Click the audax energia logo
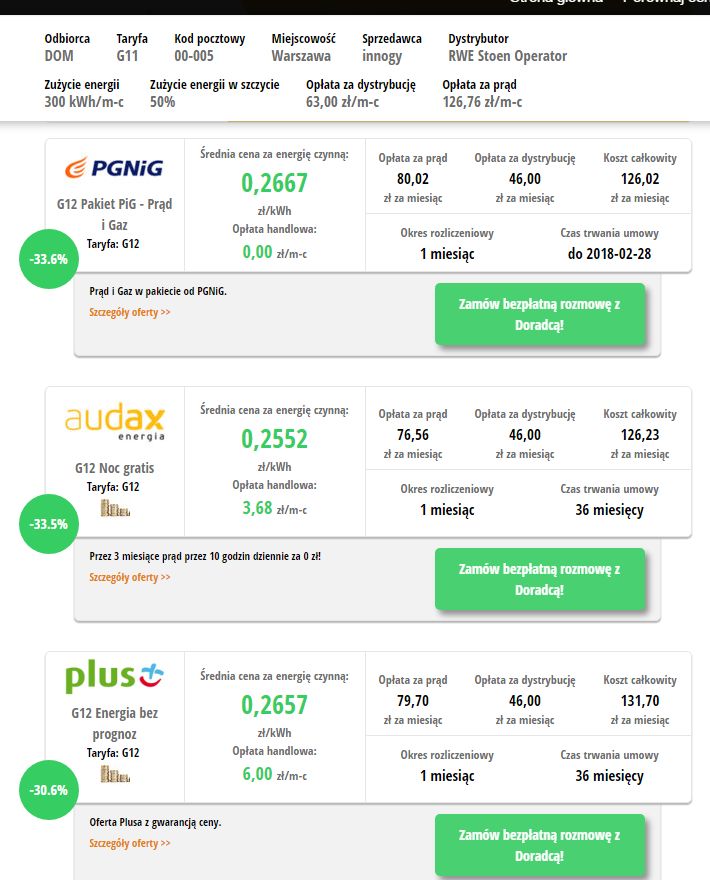The height and width of the screenshot is (880, 710). point(114,423)
